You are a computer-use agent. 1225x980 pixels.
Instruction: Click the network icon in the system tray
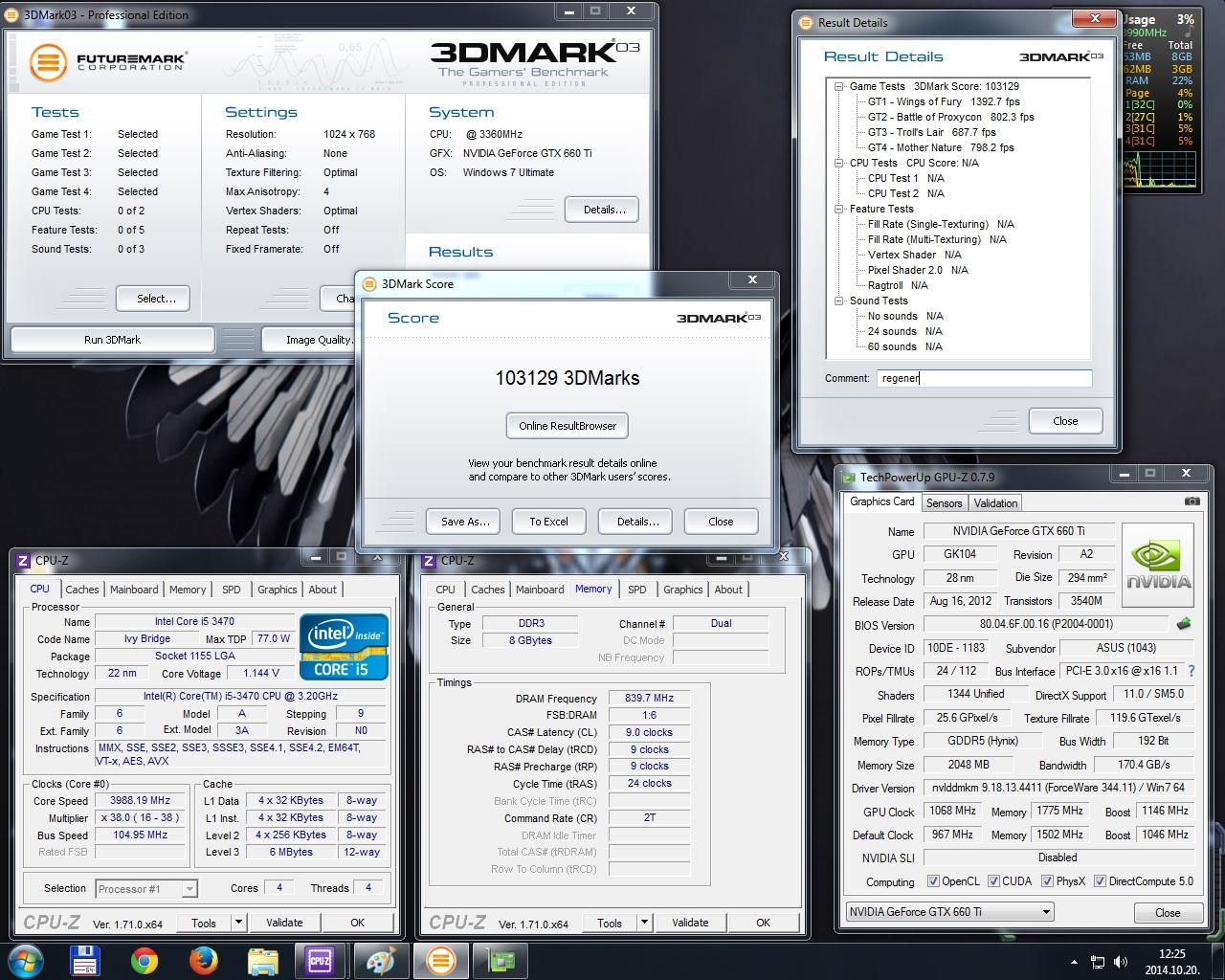pyautogui.click(x=1099, y=961)
